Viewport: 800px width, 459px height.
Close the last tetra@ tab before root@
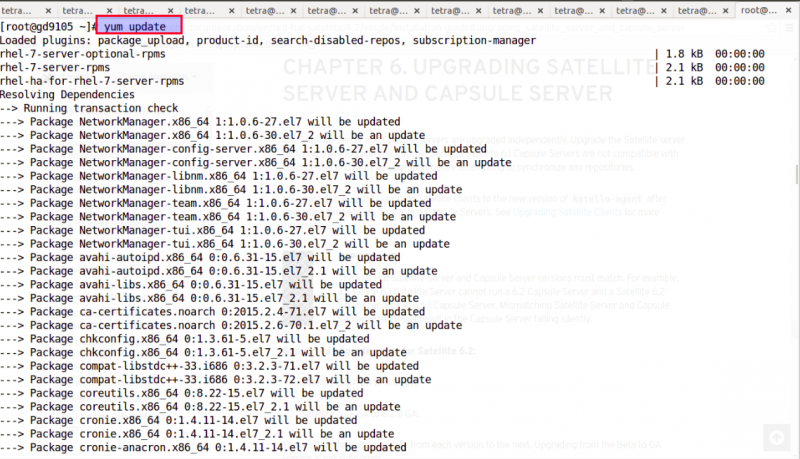(x=726, y=10)
